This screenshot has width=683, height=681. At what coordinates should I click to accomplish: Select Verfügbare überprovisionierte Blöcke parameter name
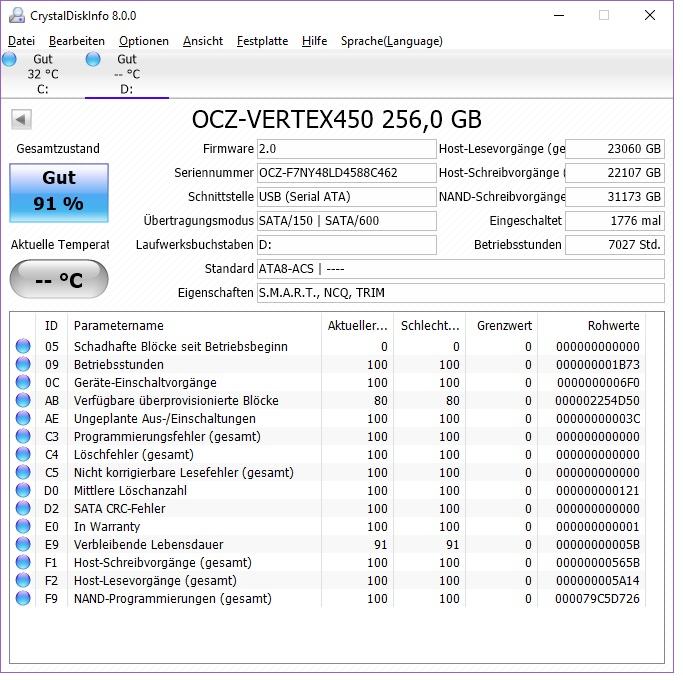[x=176, y=401]
